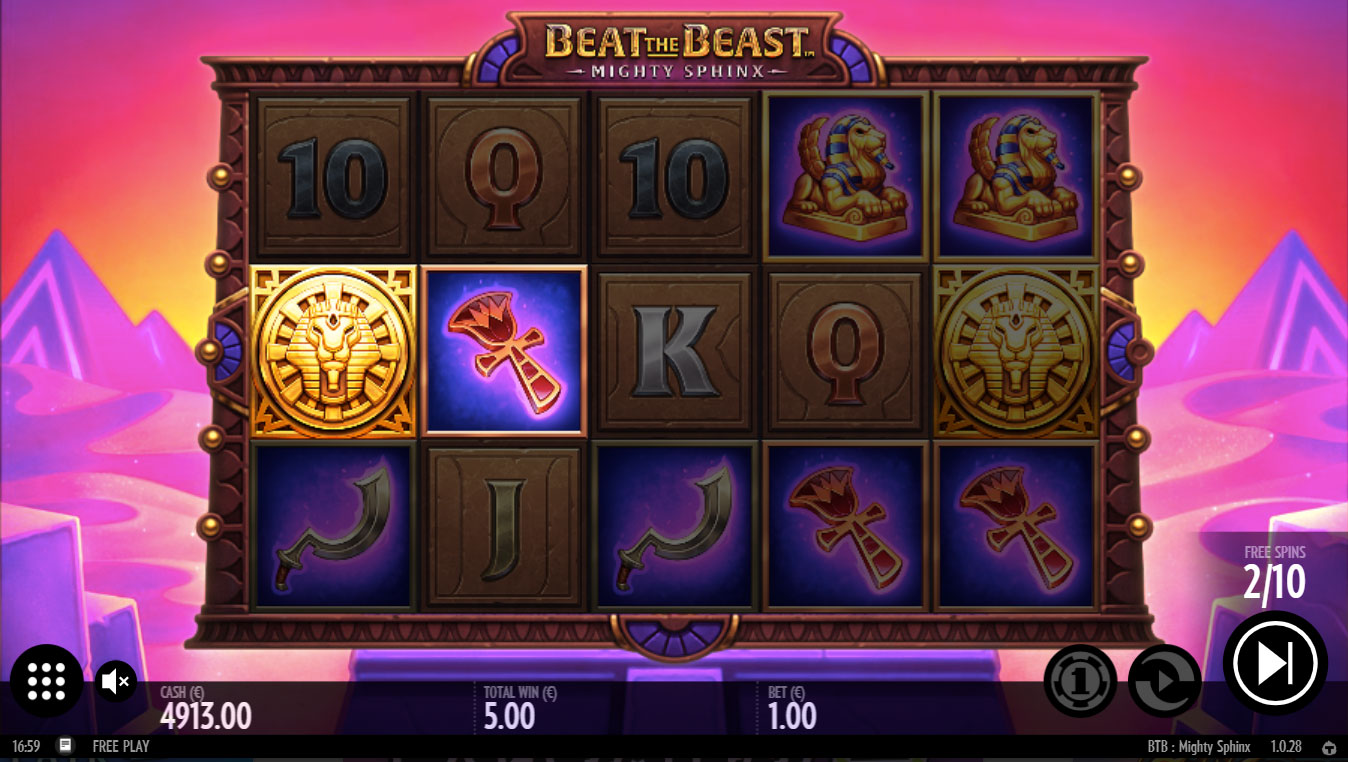The width and height of the screenshot is (1348, 762).
Task: Click the Free Spins 2/10 counter
Action: pyautogui.click(x=1274, y=574)
